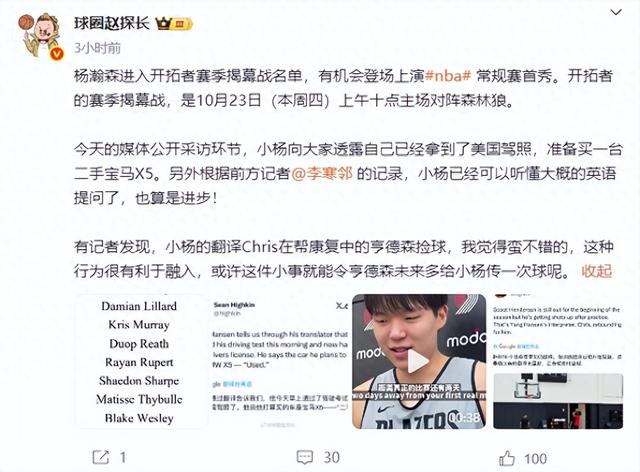640x472 pixels.
Task: Click the repost share icon
Action: tap(100, 457)
